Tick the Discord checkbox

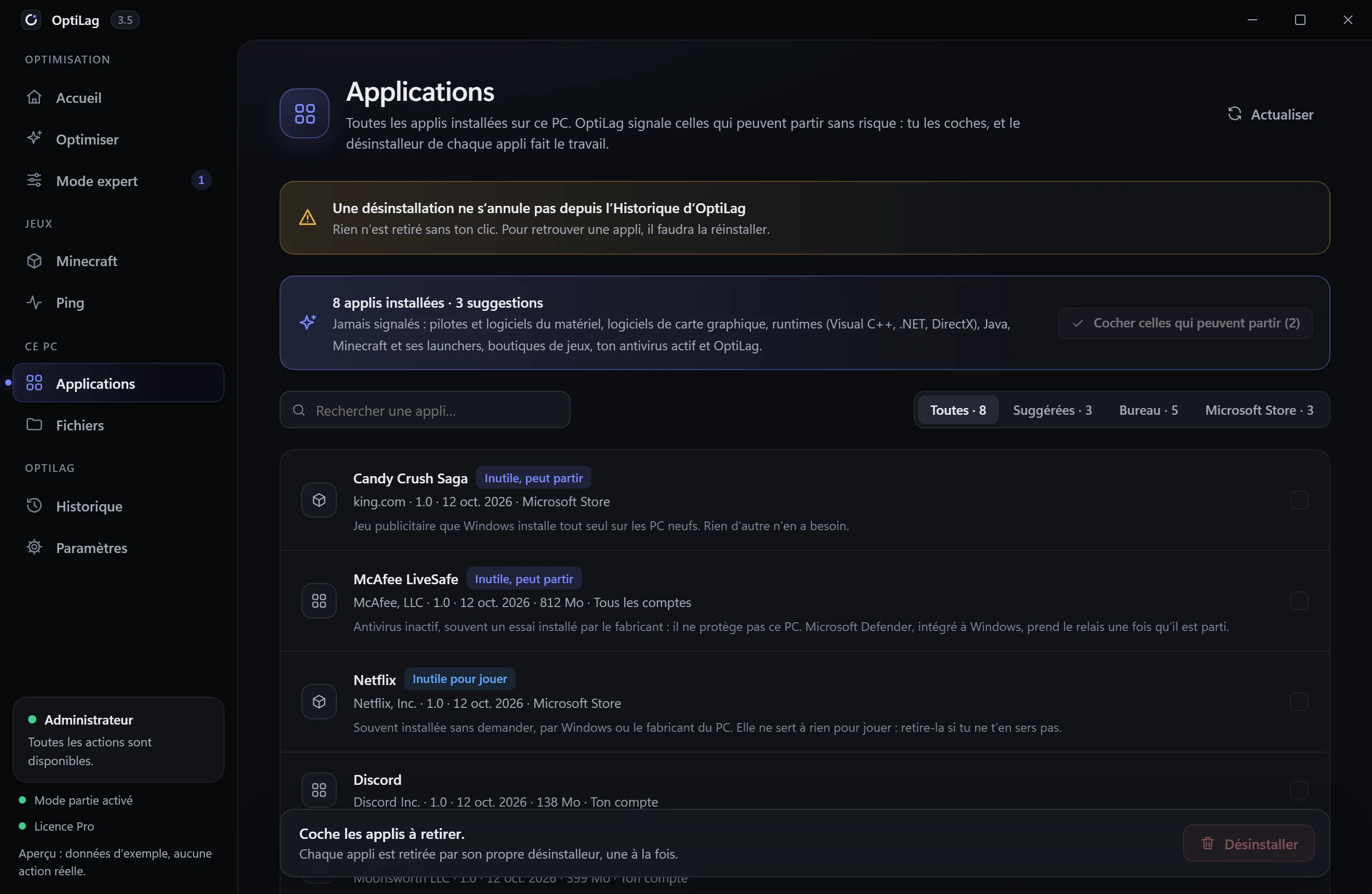(1298, 790)
